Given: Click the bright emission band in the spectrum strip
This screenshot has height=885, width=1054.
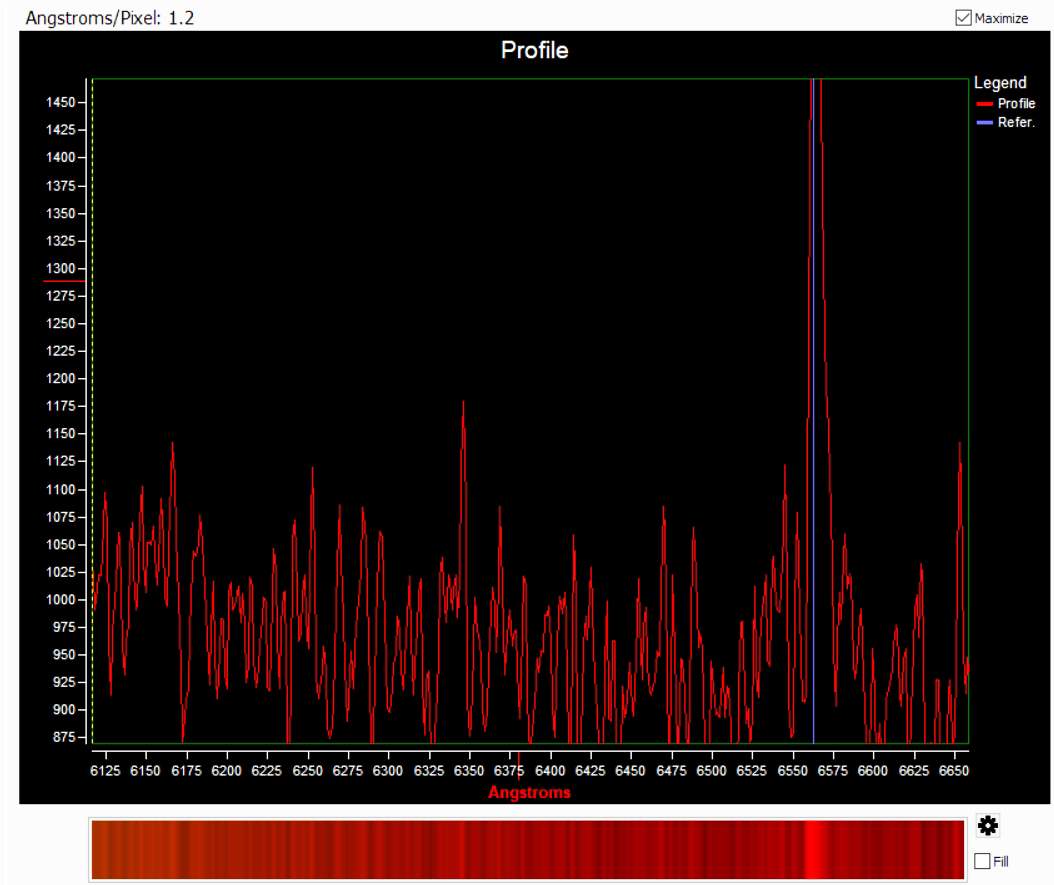Looking at the screenshot, I should 816,850.
